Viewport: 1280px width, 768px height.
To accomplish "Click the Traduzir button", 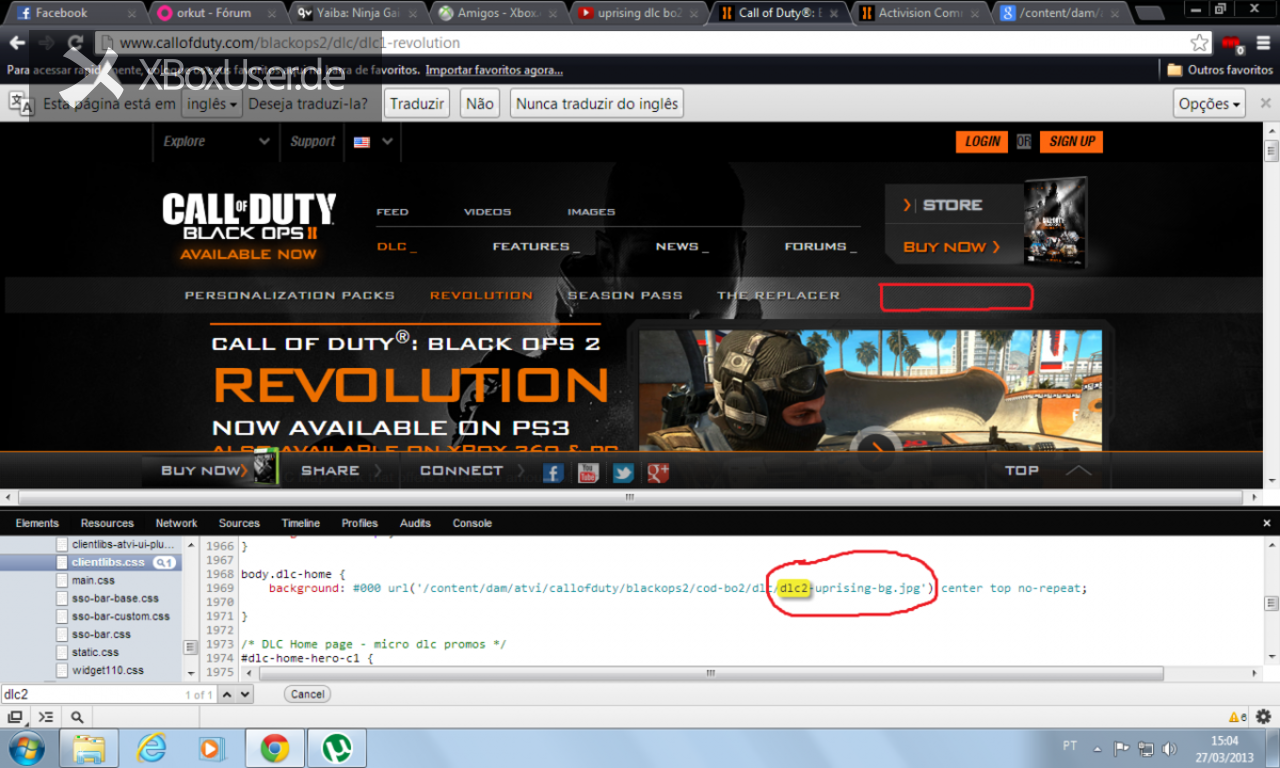I will click(x=417, y=104).
